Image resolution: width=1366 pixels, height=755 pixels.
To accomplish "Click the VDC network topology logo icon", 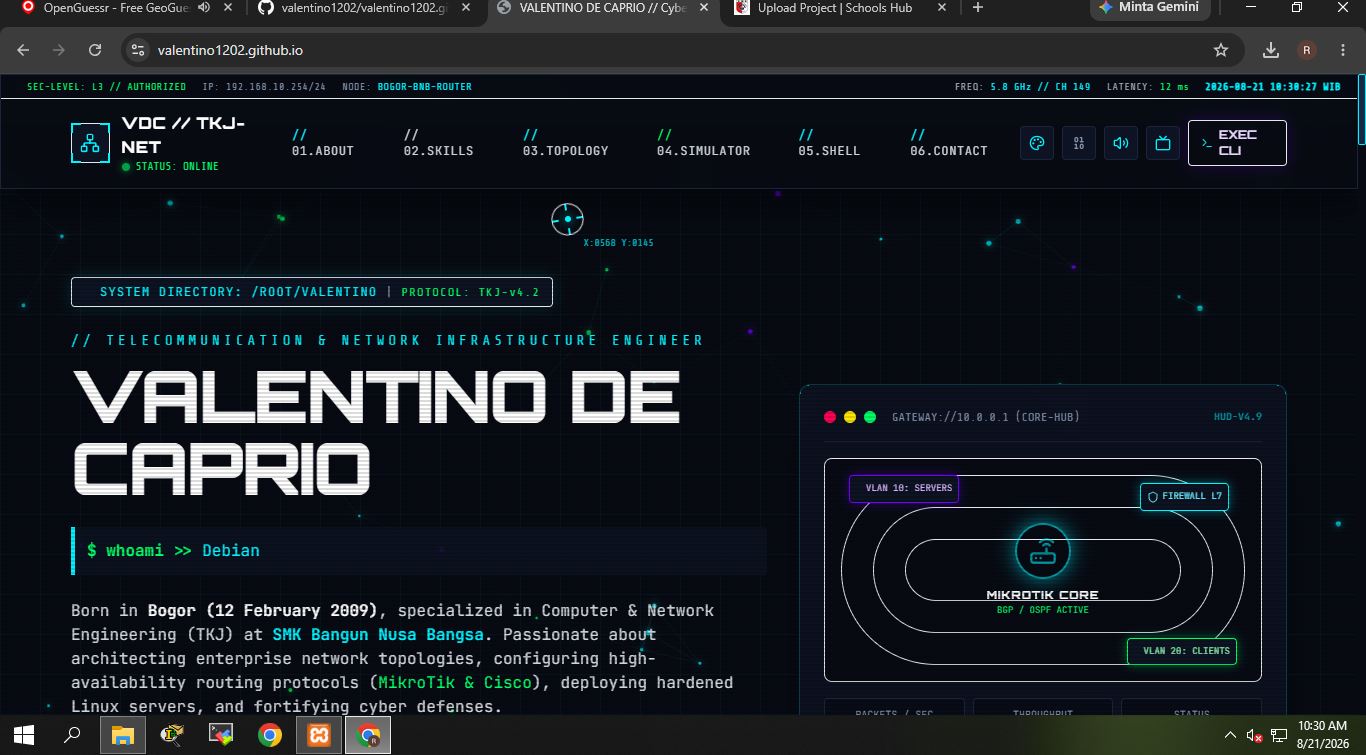I will (91, 143).
